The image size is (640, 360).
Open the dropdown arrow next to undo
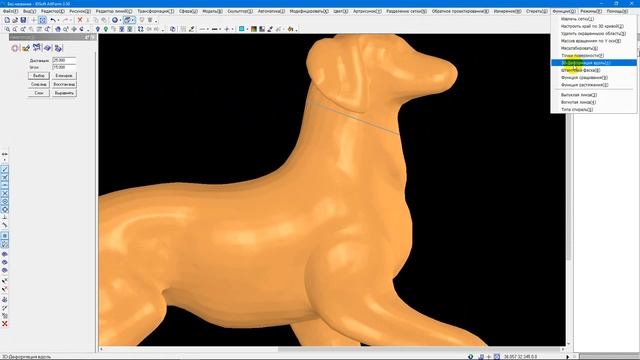click(59, 20)
